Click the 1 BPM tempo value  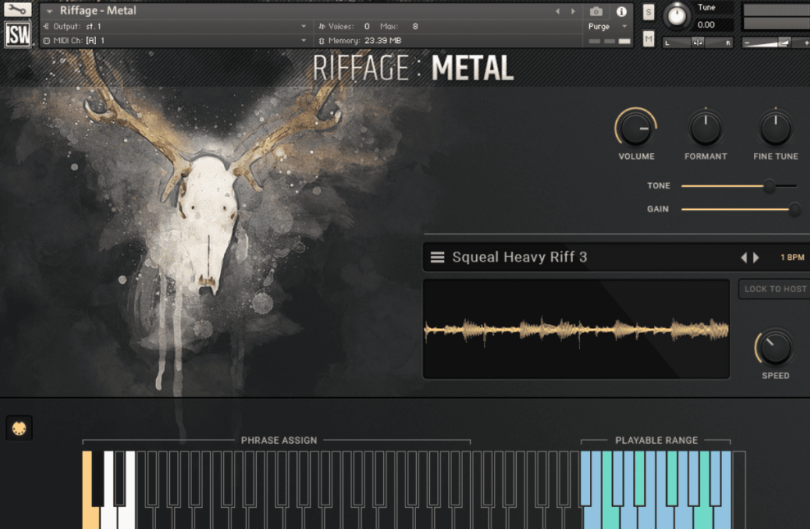(x=792, y=257)
